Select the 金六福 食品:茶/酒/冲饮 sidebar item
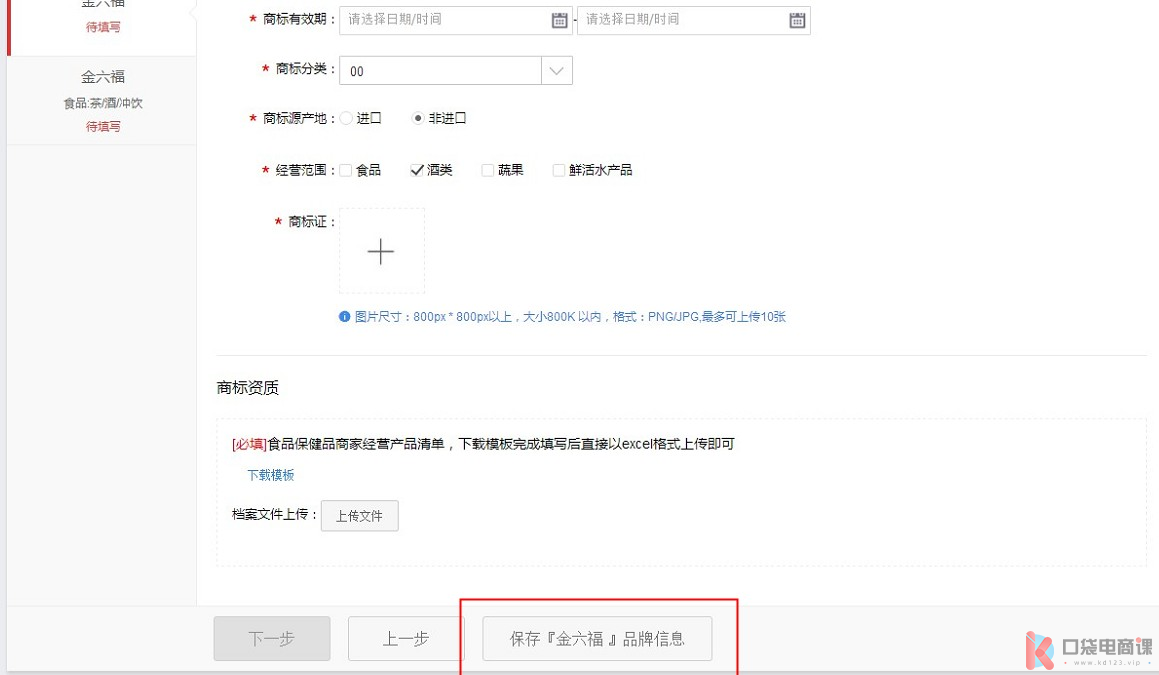Viewport: 1159px width, 675px height. (x=102, y=100)
